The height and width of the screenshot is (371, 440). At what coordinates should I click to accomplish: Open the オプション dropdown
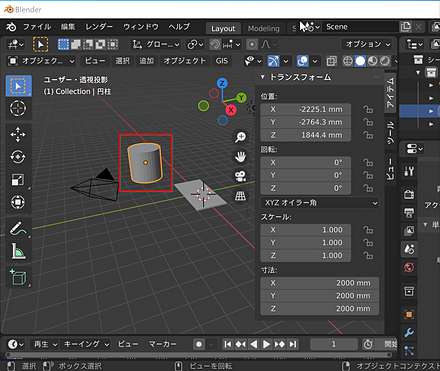pos(367,44)
